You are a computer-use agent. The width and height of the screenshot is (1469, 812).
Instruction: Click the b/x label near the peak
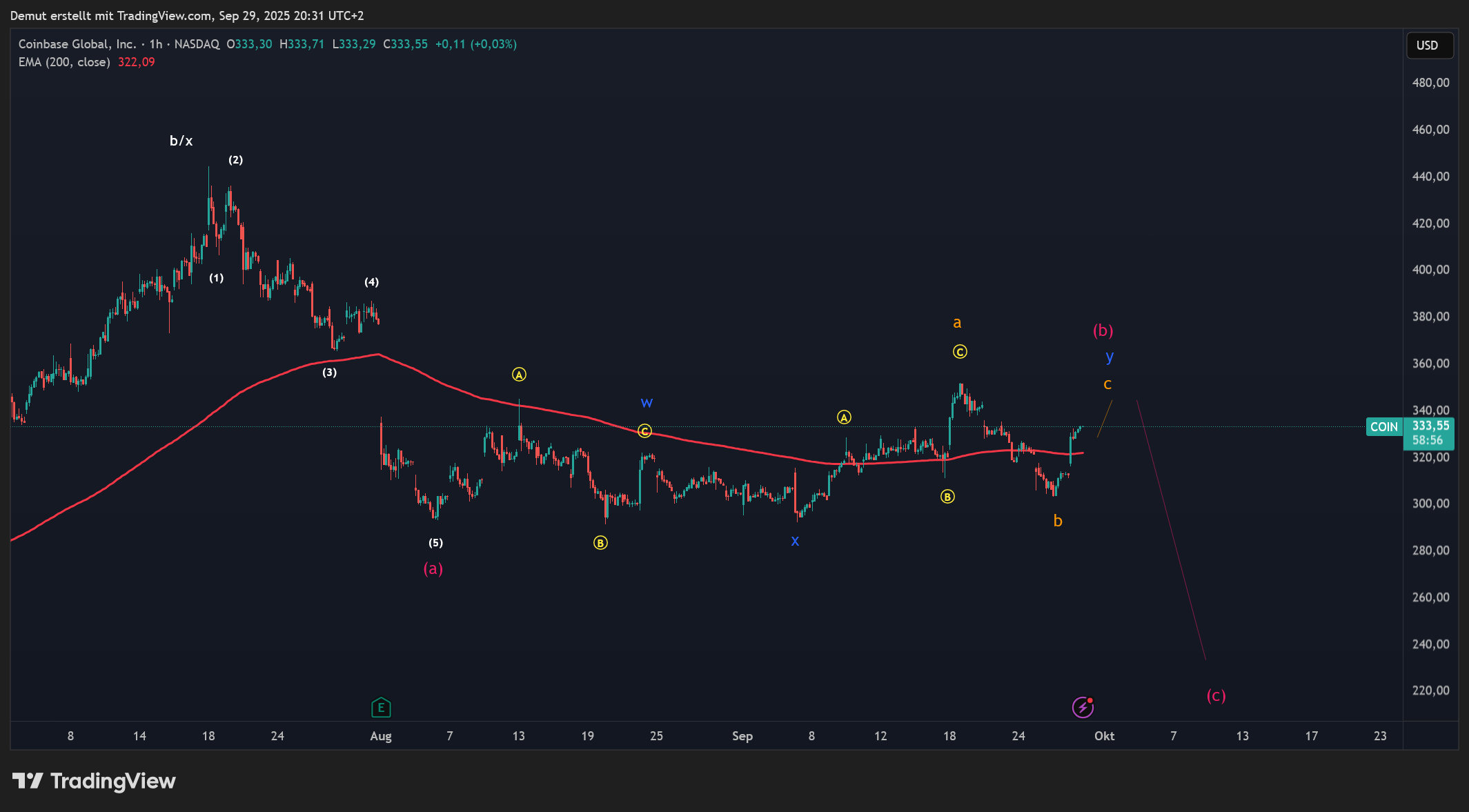click(181, 141)
